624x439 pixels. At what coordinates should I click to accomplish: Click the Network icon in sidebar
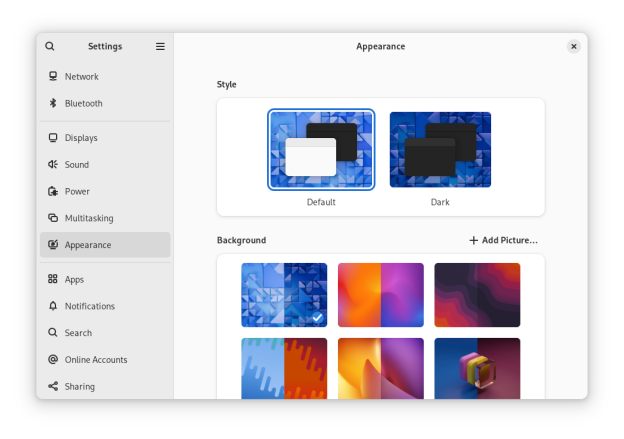53,77
